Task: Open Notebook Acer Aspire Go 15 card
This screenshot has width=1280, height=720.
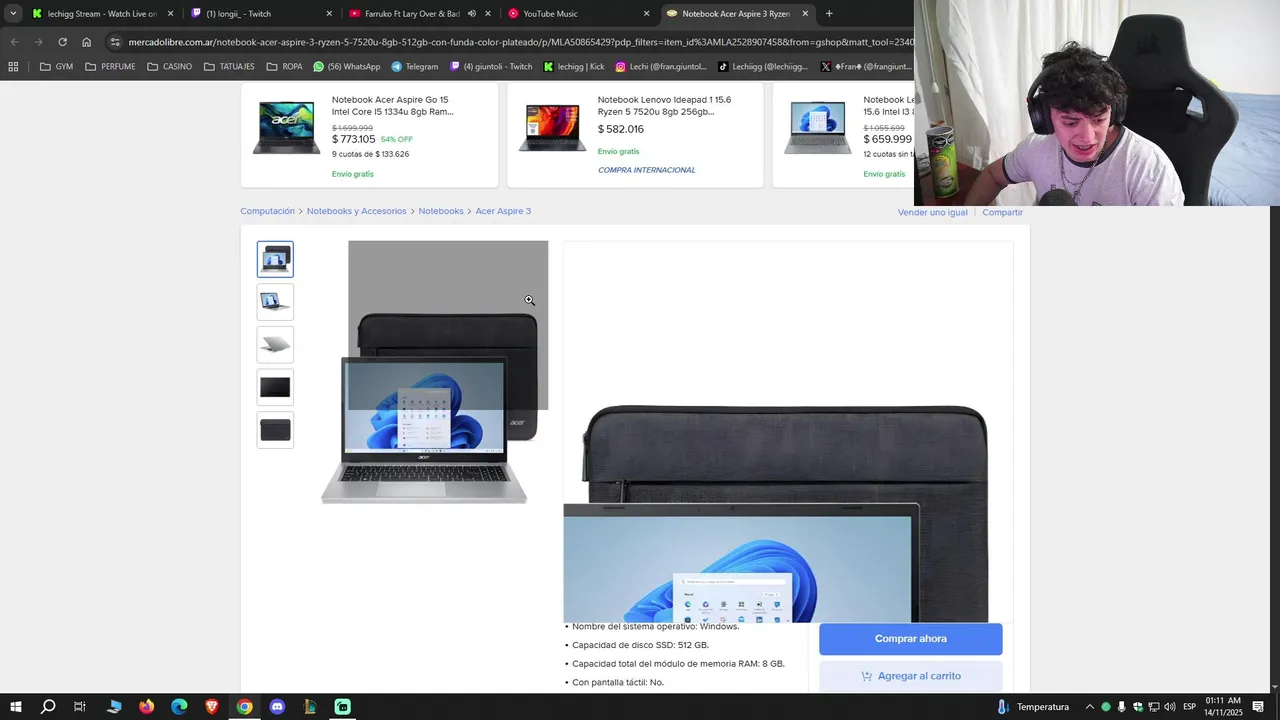Action: tap(369, 135)
